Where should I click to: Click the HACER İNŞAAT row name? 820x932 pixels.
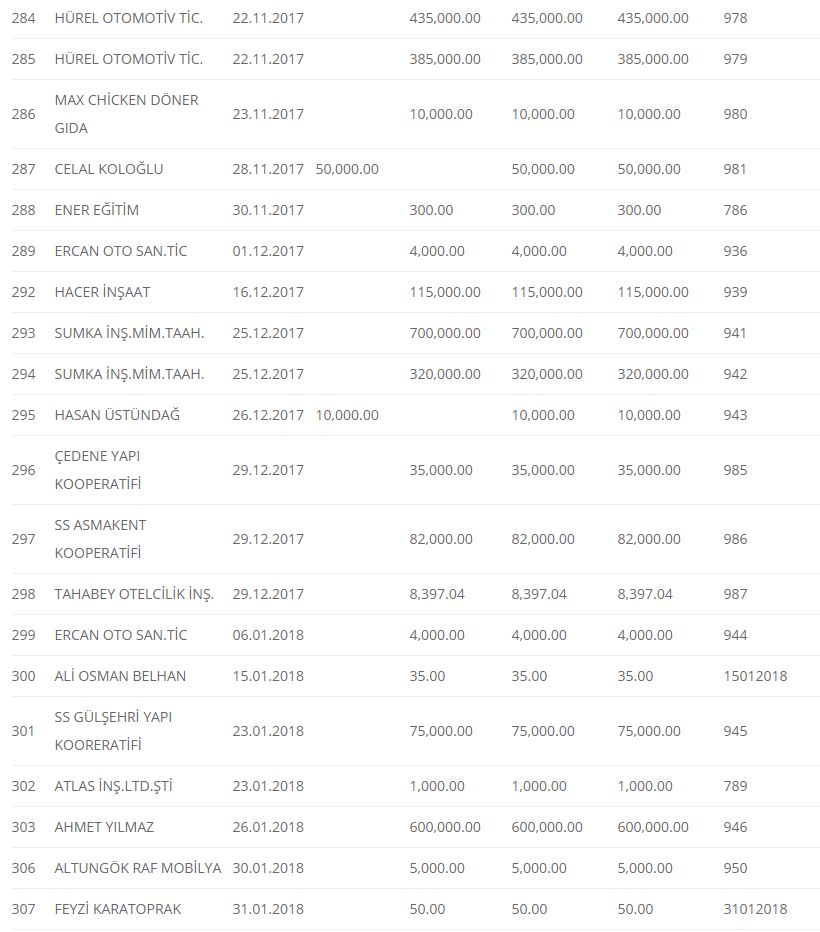tap(102, 292)
